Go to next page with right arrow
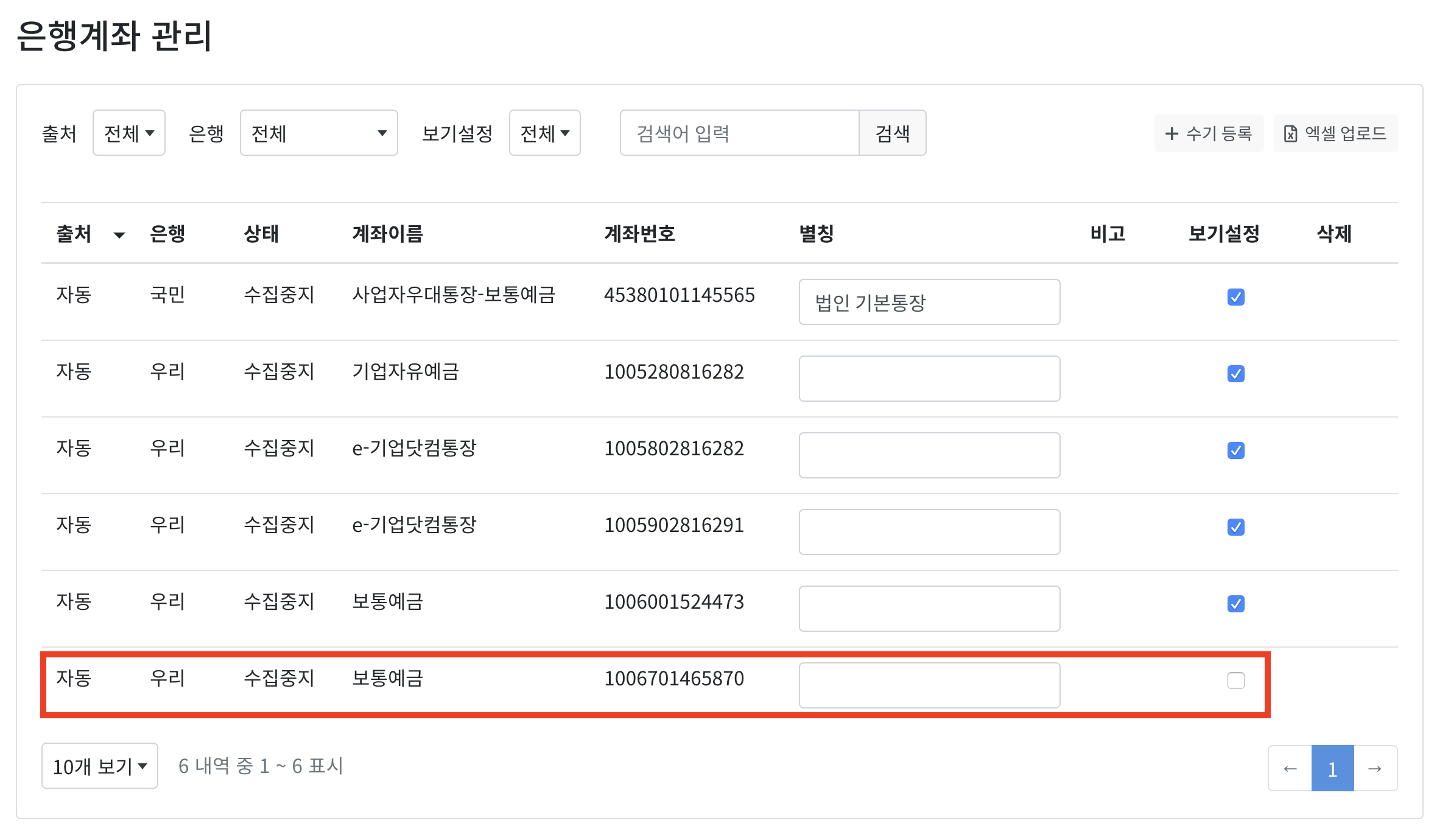 click(x=1375, y=768)
